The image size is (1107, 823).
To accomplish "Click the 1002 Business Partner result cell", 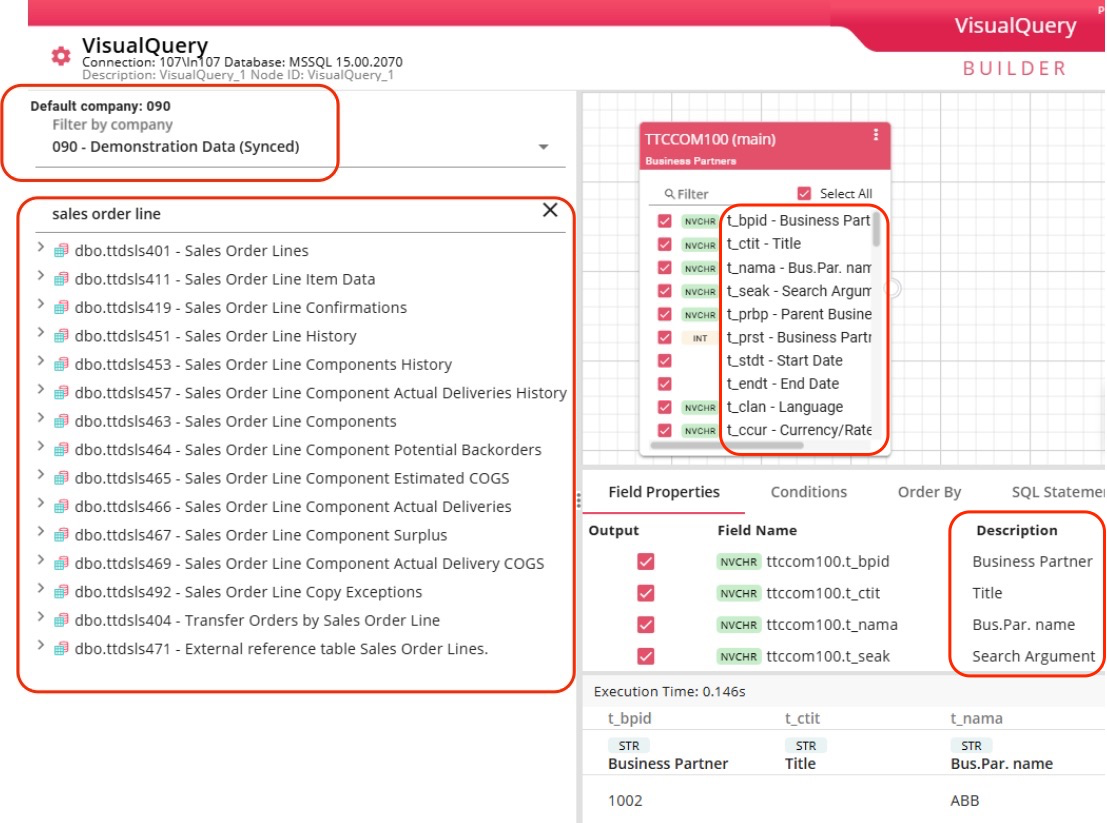I will coord(625,801).
